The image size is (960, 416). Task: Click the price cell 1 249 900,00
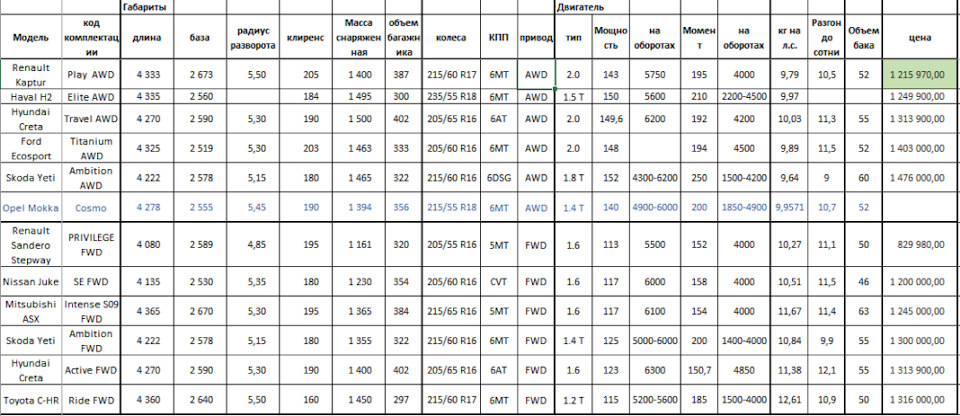tap(920, 96)
